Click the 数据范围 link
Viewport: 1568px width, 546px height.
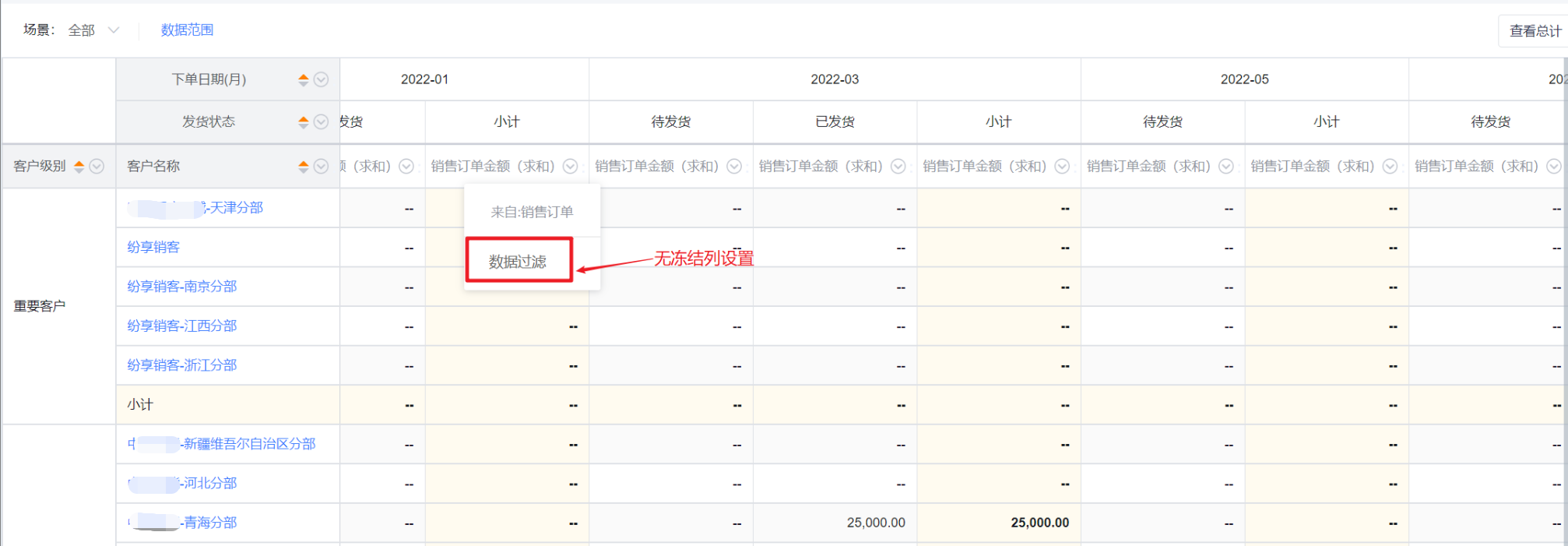click(187, 30)
